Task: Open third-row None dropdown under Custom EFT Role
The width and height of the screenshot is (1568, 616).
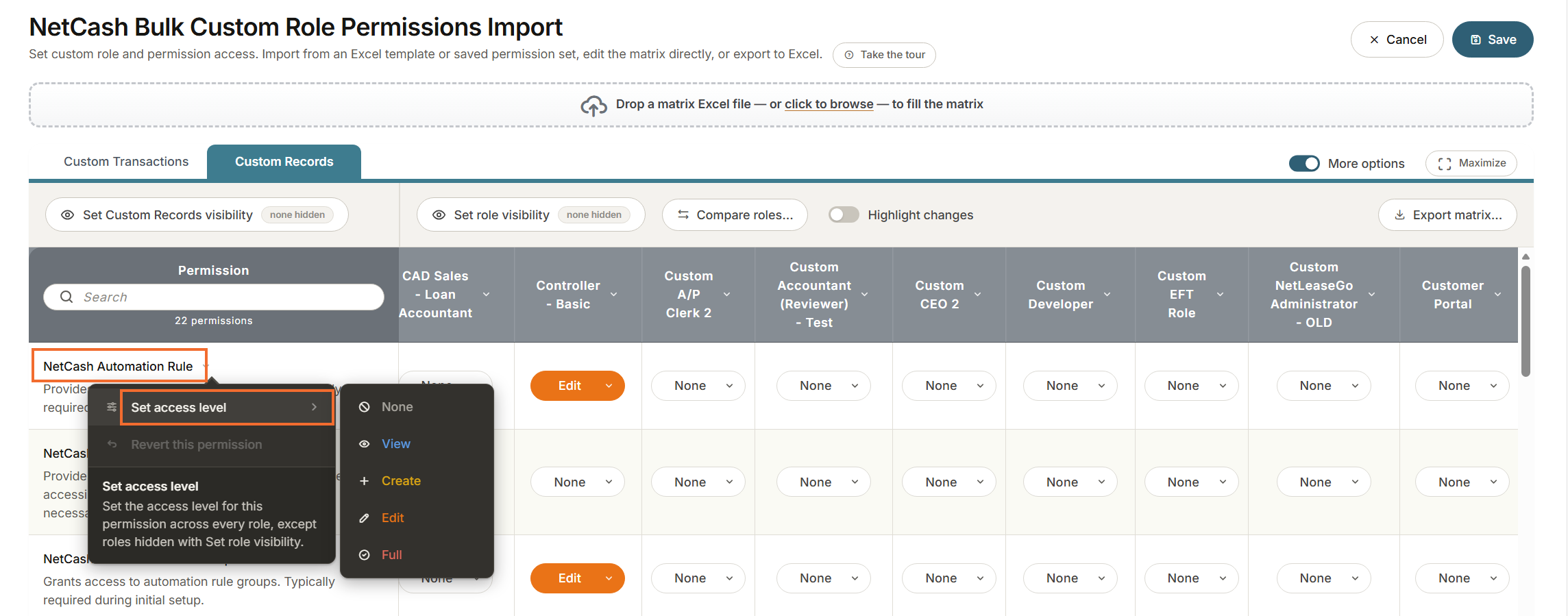Action: pos(1192,578)
